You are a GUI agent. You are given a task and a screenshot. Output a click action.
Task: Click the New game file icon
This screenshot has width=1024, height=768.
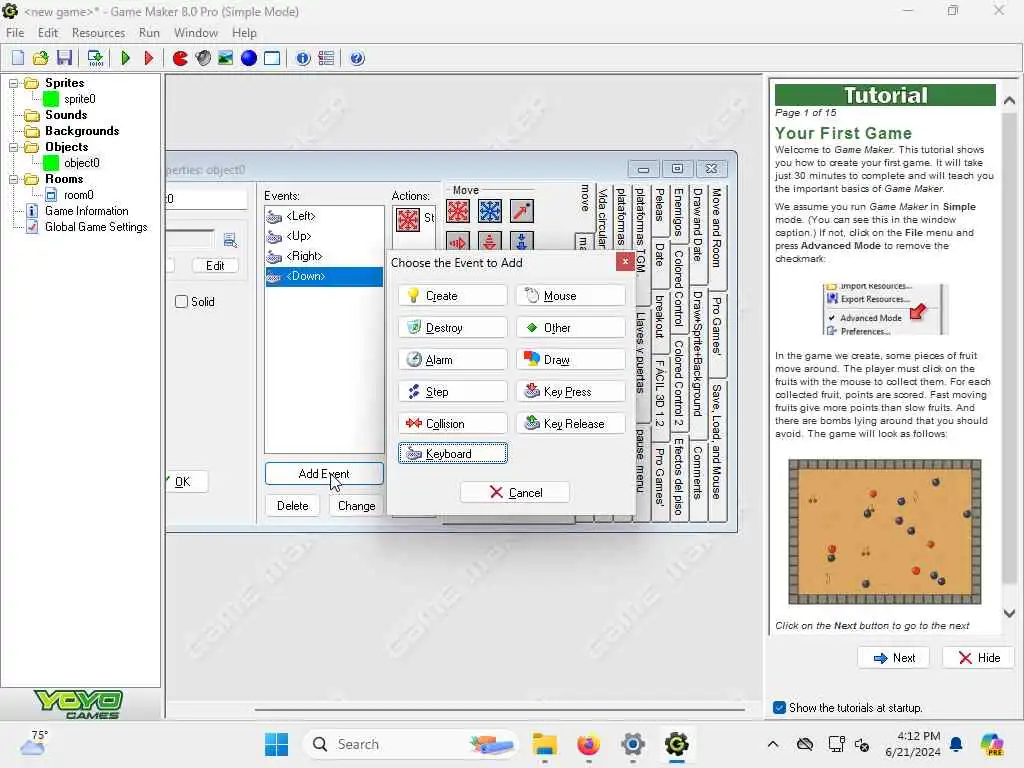tap(18, 58)
